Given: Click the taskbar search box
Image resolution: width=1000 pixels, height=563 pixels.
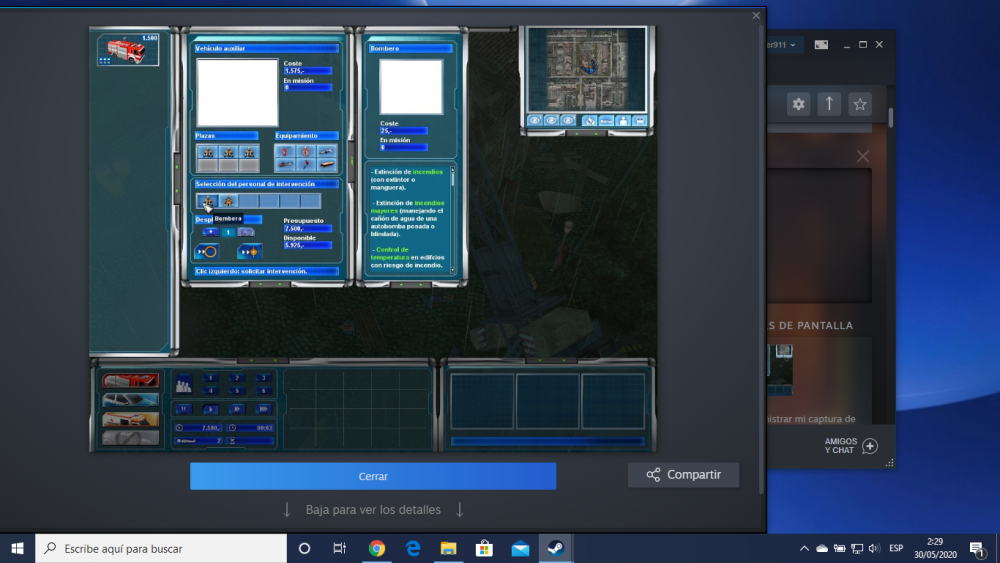Looking at the screenshot, I should click(161, 548).
